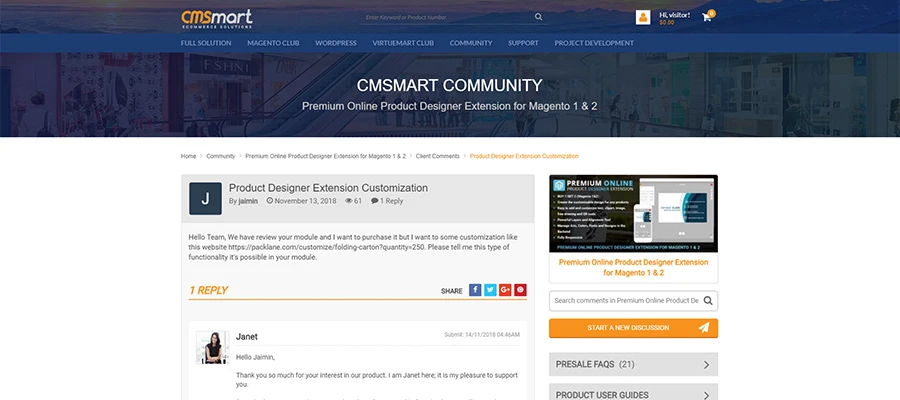Go to the Support menu
Image resolution: width=900 pixels, height=400 pixels.
[523, 43]
